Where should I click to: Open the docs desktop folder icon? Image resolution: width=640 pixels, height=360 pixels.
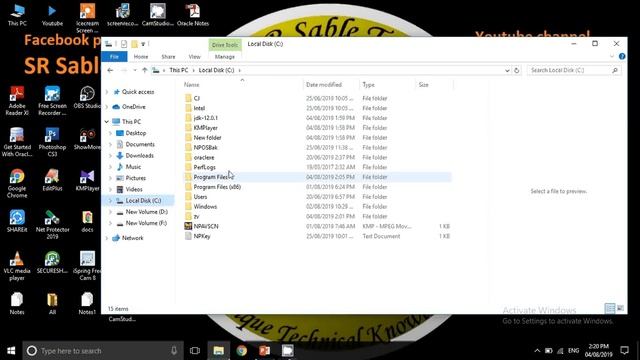coord(87,222)
